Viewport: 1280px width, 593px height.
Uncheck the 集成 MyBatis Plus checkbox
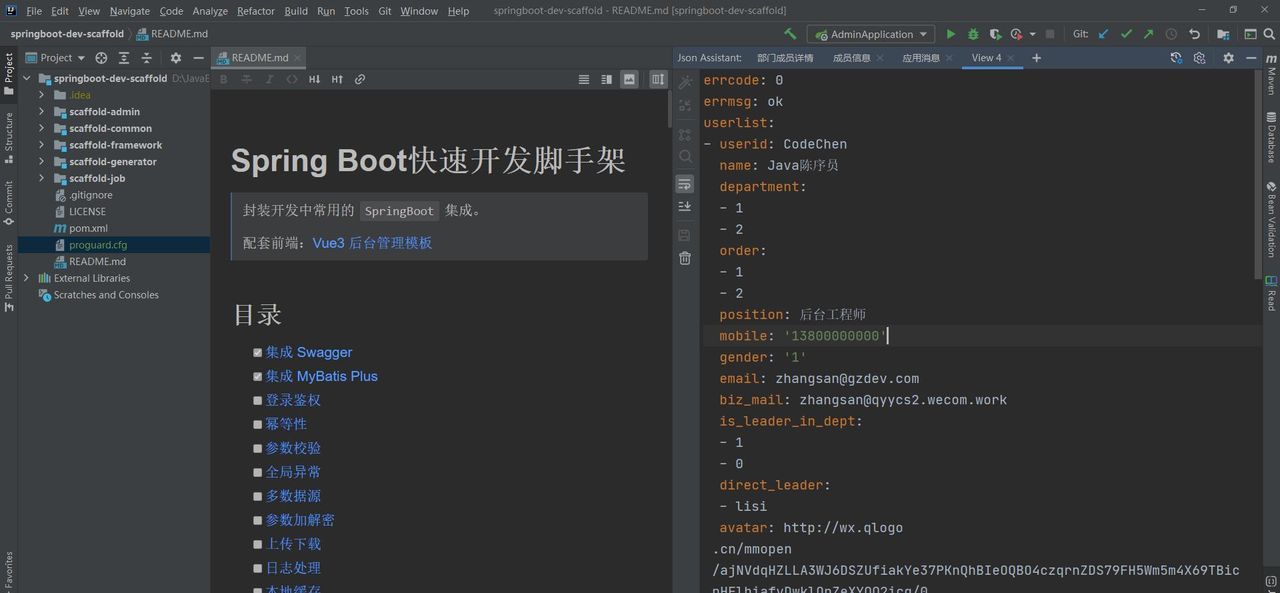258,376
